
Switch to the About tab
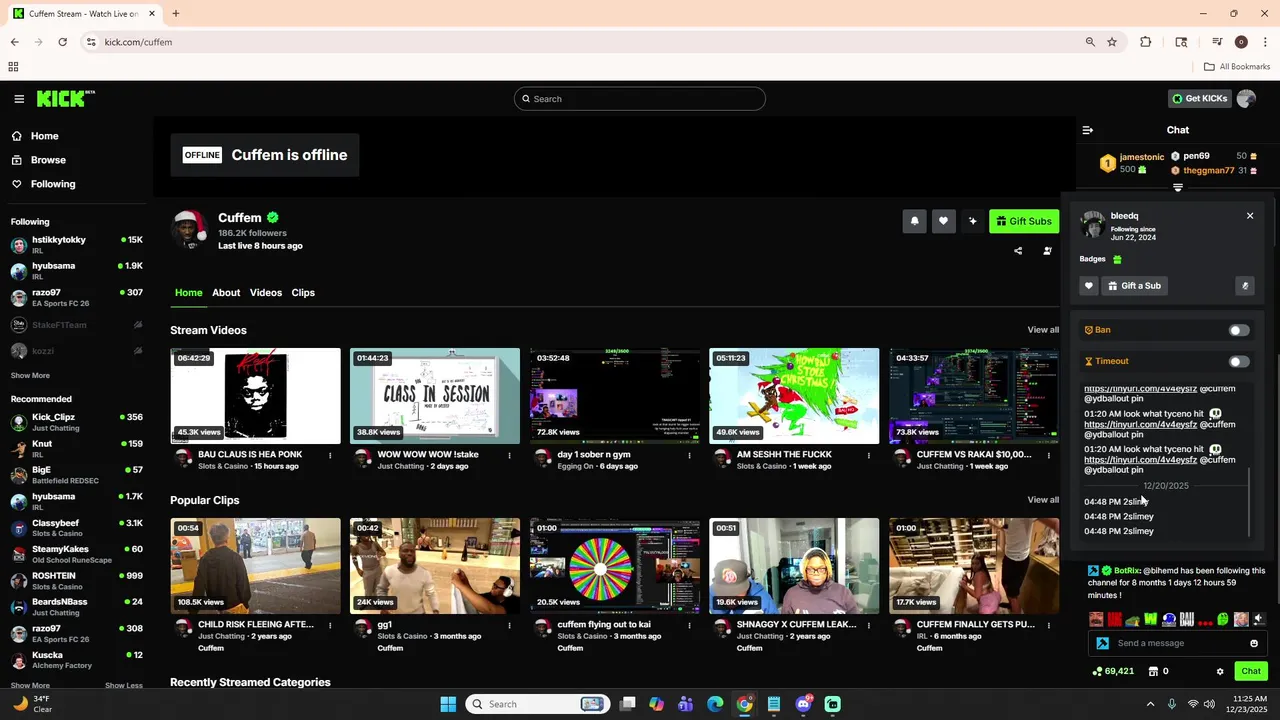[226, 293]
